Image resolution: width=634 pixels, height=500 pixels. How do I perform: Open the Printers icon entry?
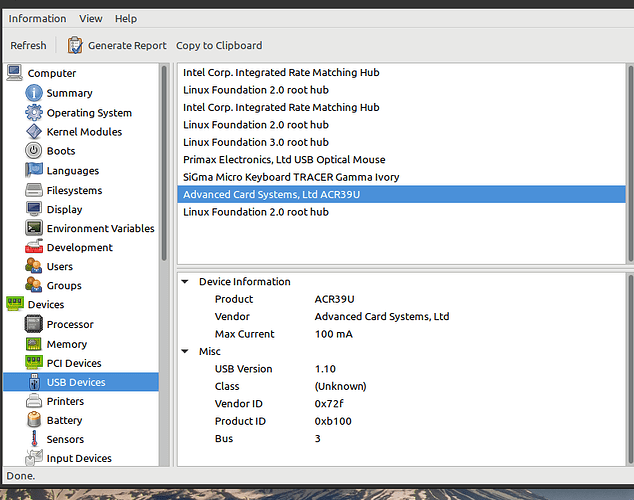tap(34, 401)
